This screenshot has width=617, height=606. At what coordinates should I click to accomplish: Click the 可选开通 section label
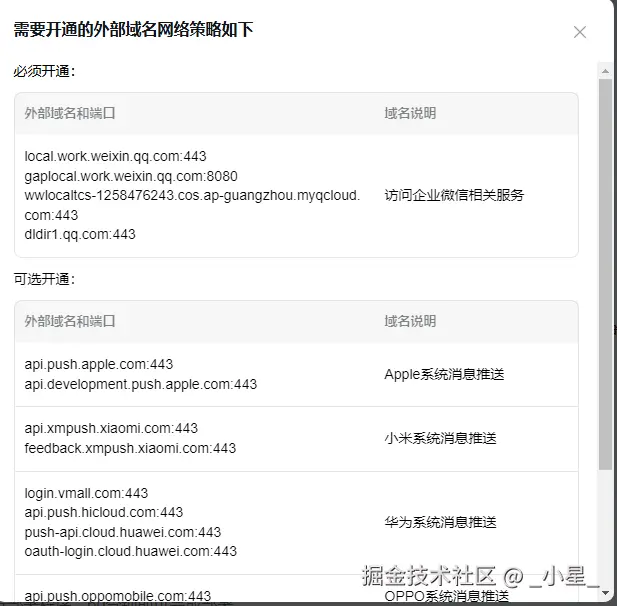pos(44,279)
